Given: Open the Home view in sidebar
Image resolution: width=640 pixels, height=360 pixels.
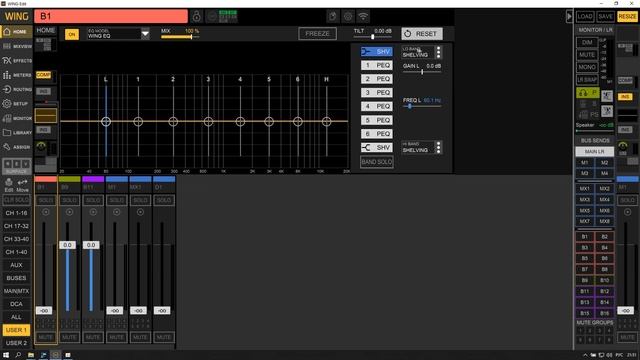Looking at the screenshot, I should coord(16,32).
